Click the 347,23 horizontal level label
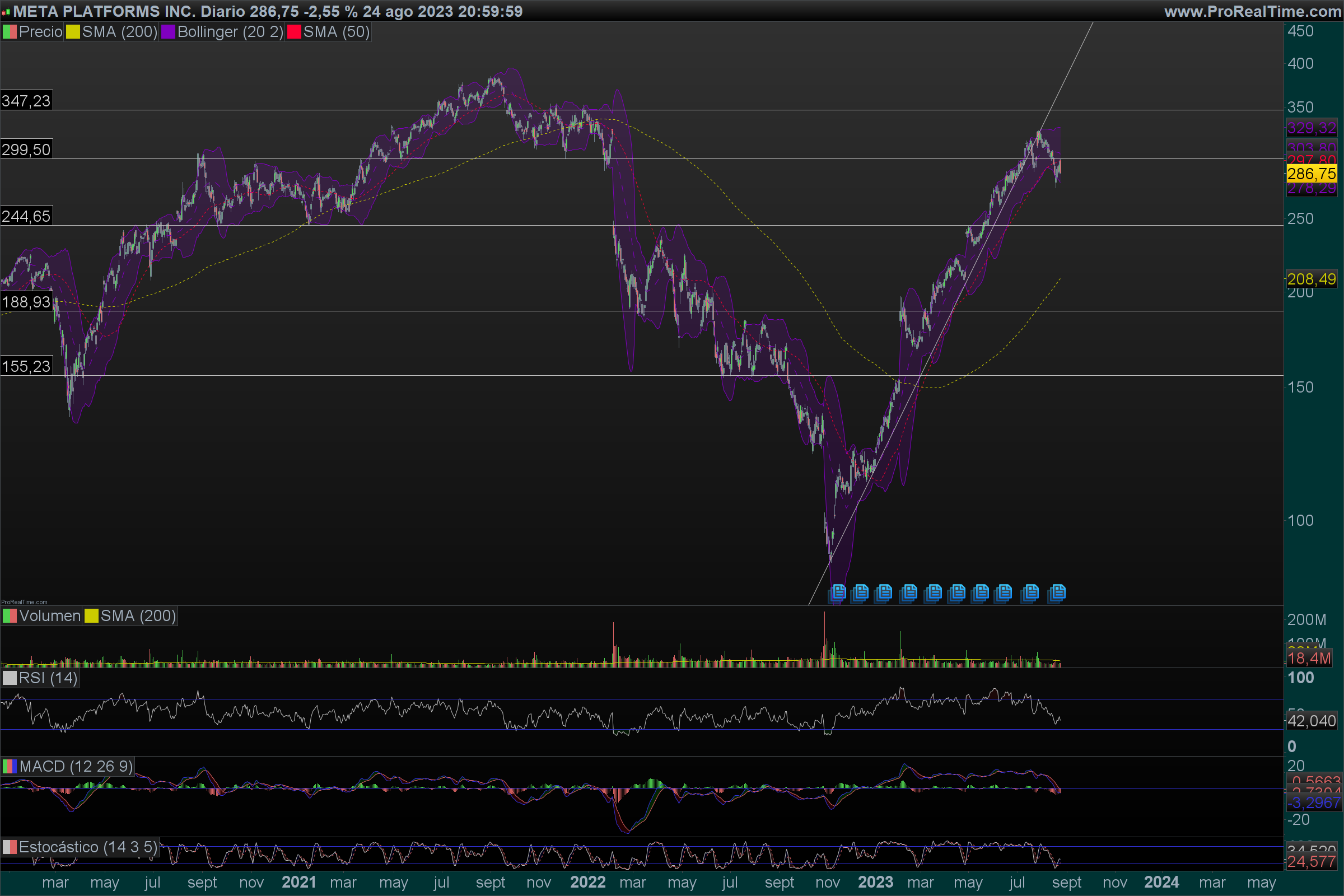Image resolution: width=1344 pixels, height=896 pixels. pos(26,101)
